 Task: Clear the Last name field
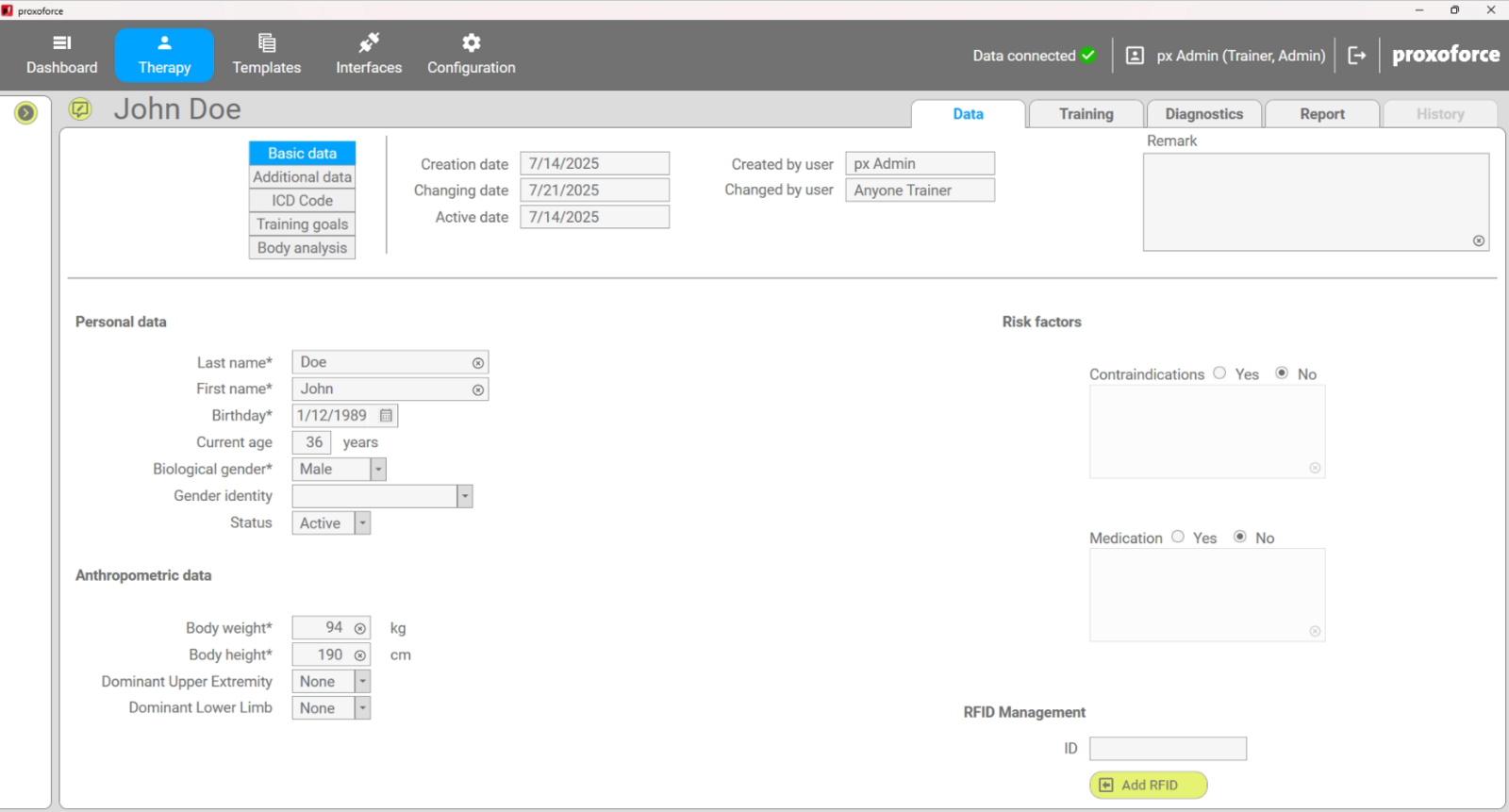coord(478,363)
